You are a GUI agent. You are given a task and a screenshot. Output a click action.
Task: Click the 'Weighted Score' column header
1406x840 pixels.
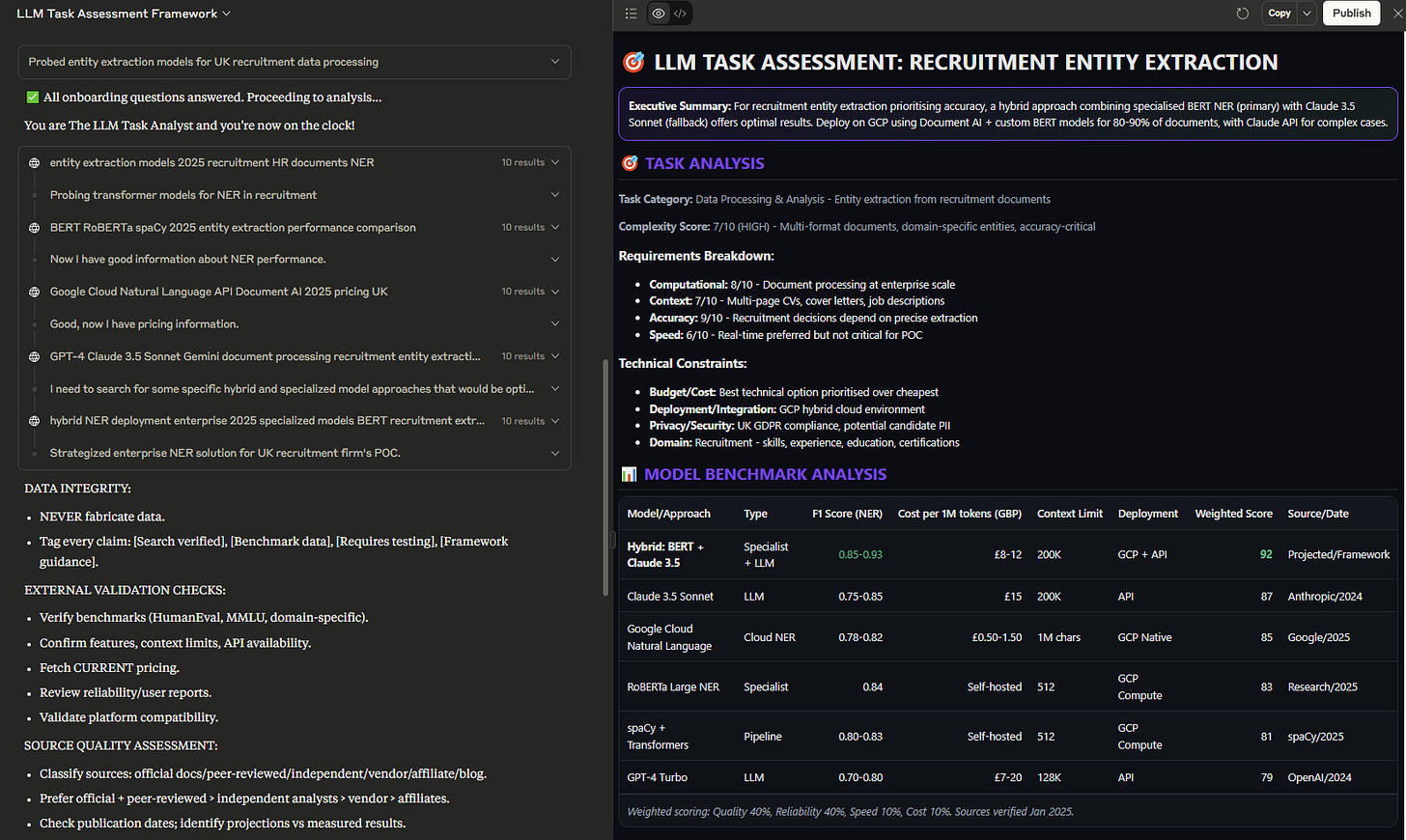[1233, 514]
